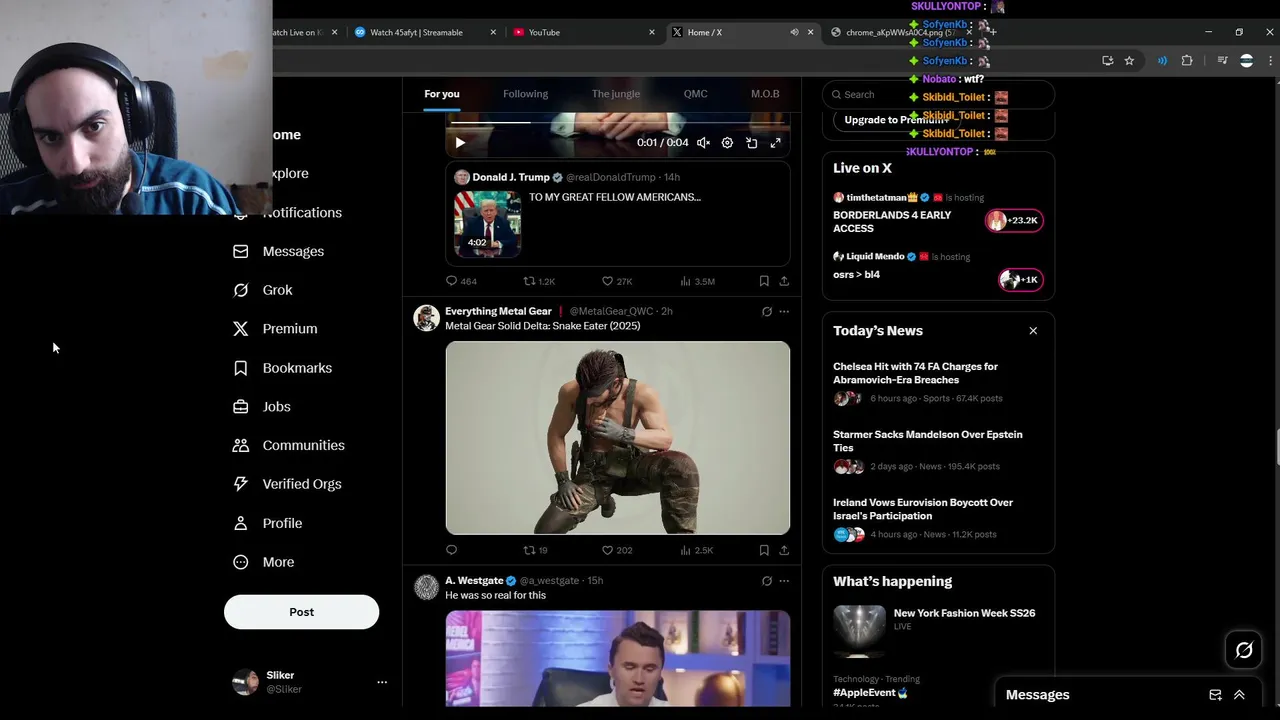Bookmark the Metal Gear post
The image size is (1280, 720).
click(764, 550)
